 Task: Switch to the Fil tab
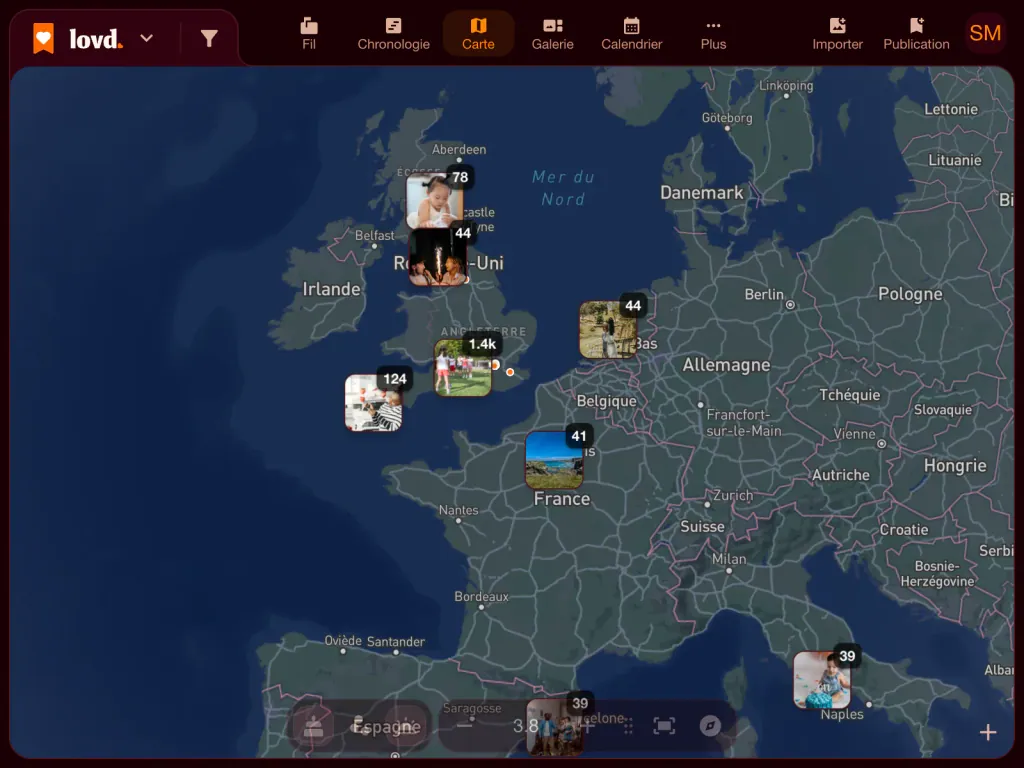pyautogui.click(x=309, y=34)
